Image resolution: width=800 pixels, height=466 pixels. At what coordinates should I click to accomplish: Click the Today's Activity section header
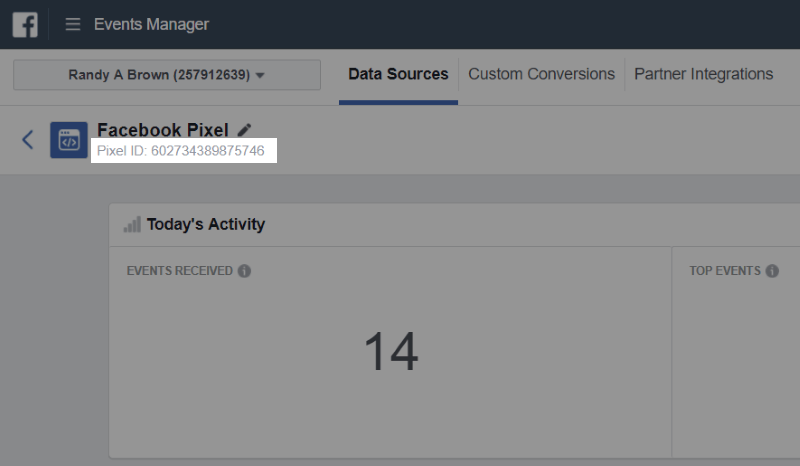[206, 225]
